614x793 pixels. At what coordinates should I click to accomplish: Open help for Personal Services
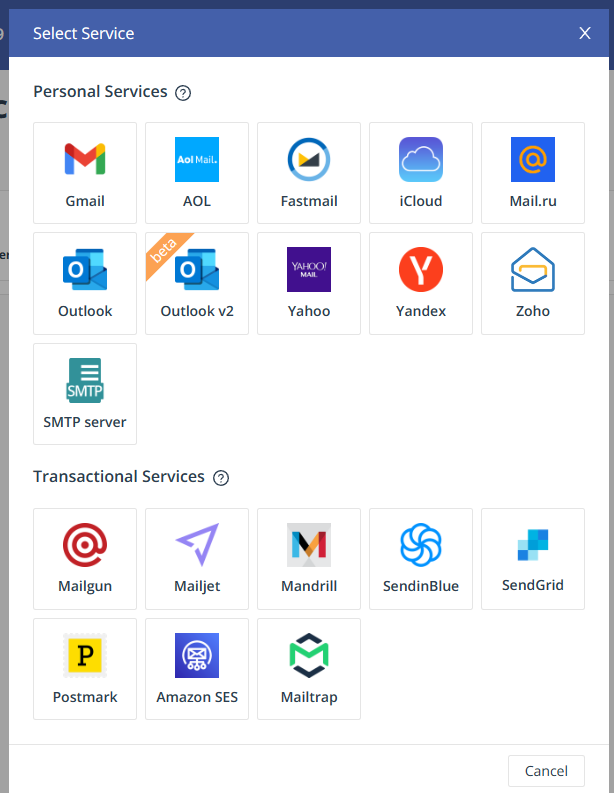(x=183, y=93)
